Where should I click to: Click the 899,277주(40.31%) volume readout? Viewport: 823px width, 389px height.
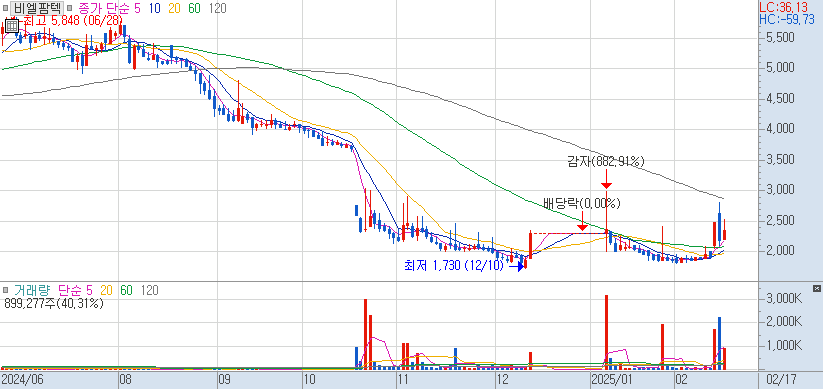click(x=54, y=303)
